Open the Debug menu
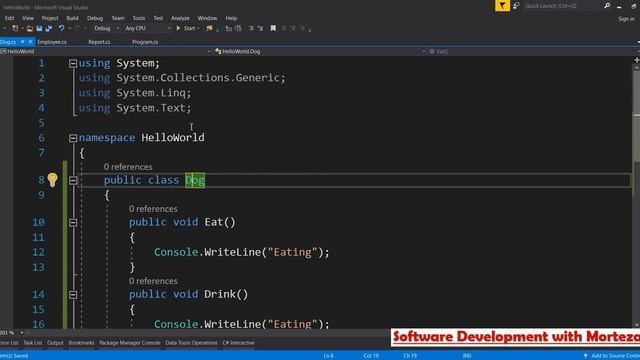Screen dimensions: 640x360 pyautogui.click(x=95, y=18)
